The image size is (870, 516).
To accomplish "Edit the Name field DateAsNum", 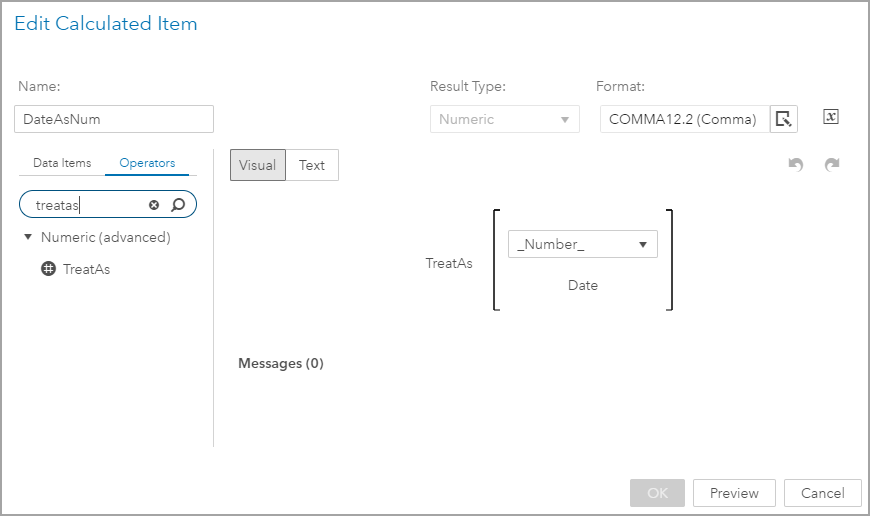I will pos(115,119).
